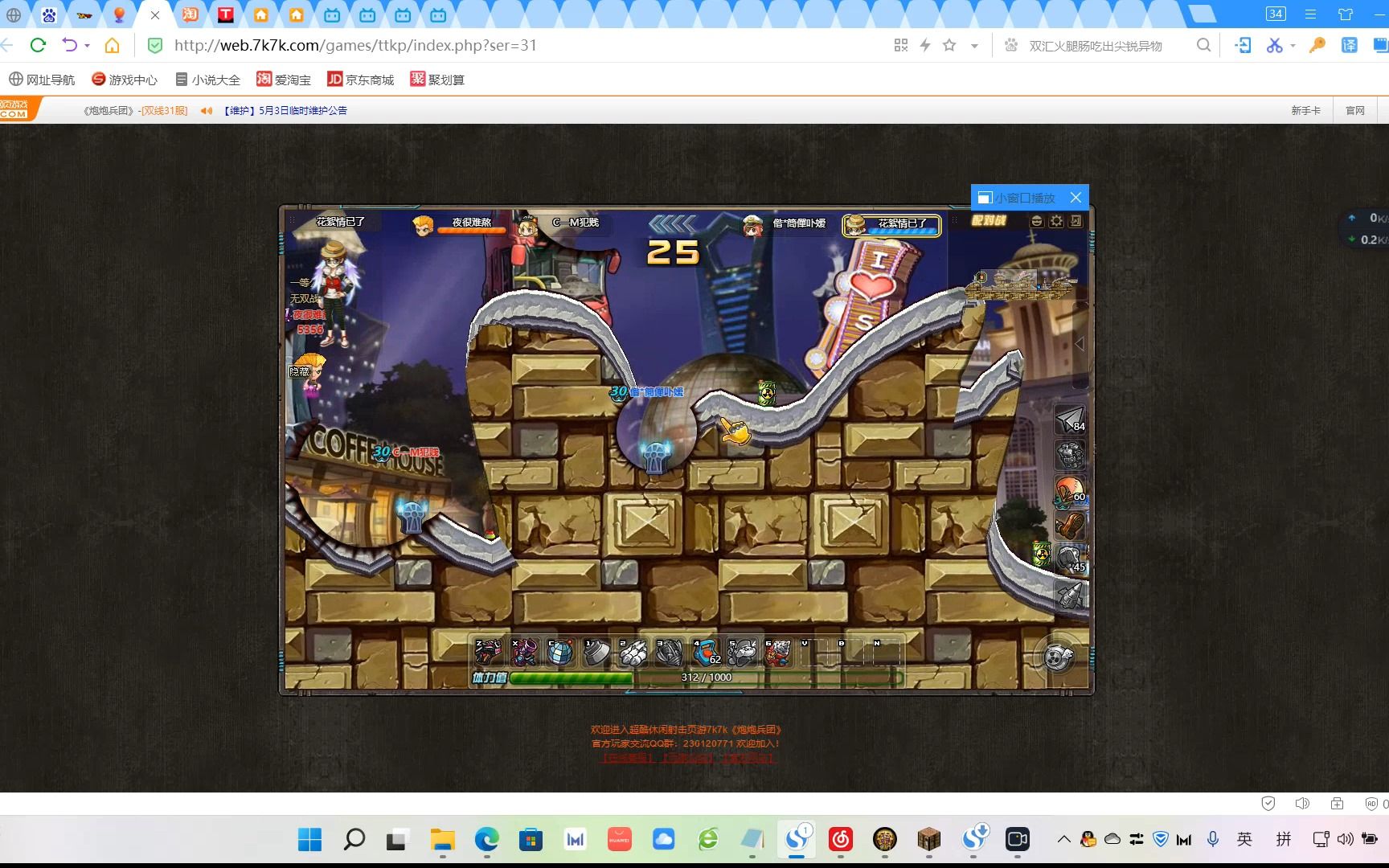Image resolution: width=1389 pixels, height=868 pixels.
Task: Switch to the Baidu paw browser tab
Action: coord(49,14)
